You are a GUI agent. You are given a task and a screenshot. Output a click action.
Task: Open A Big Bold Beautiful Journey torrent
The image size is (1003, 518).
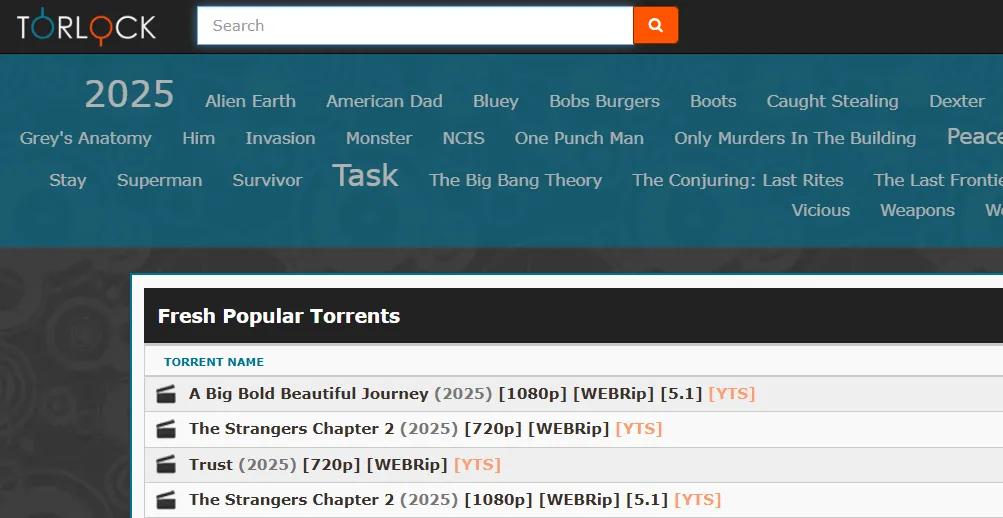[308, 394]
